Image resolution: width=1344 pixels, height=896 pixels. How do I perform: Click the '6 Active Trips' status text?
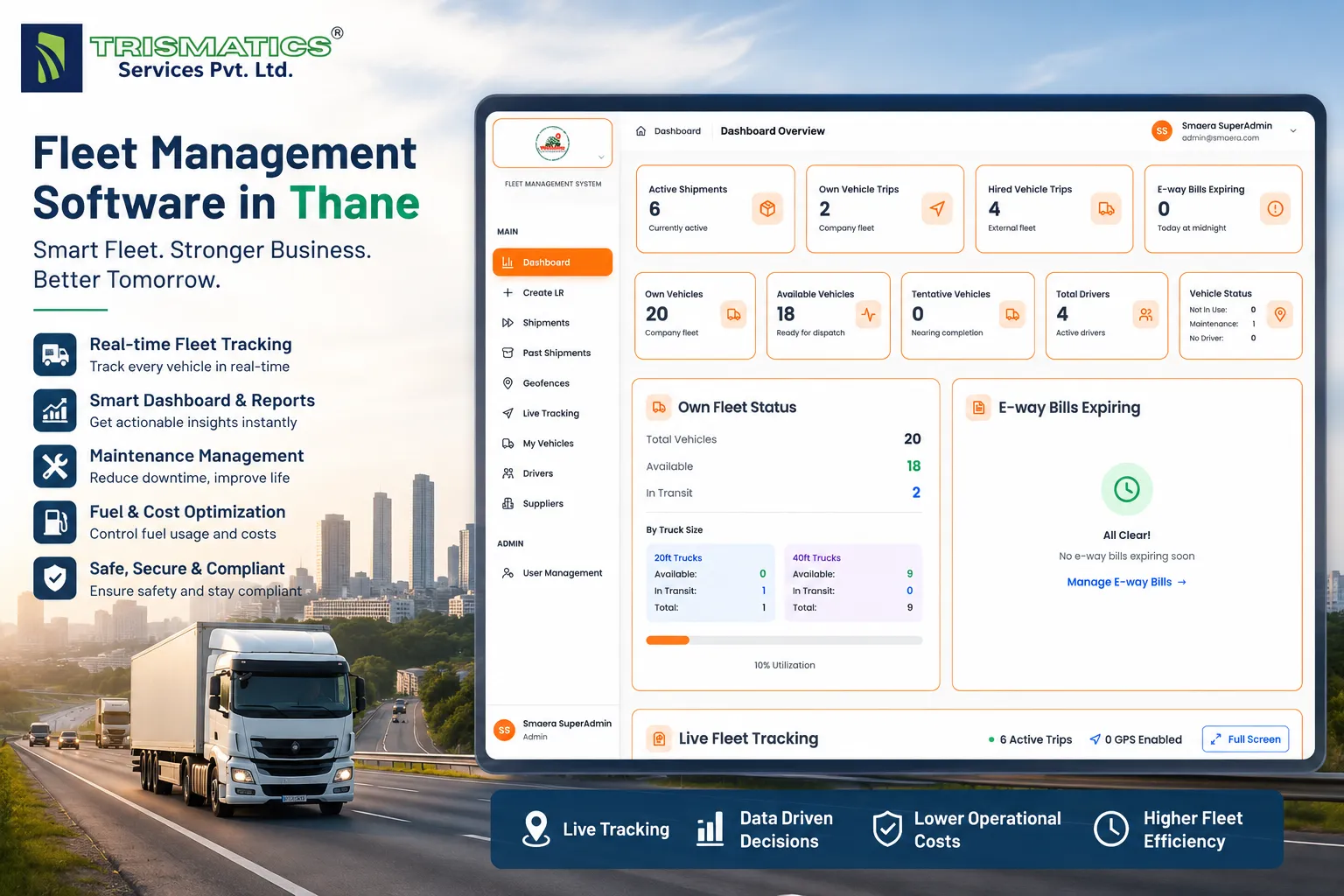coord(1036,739)
